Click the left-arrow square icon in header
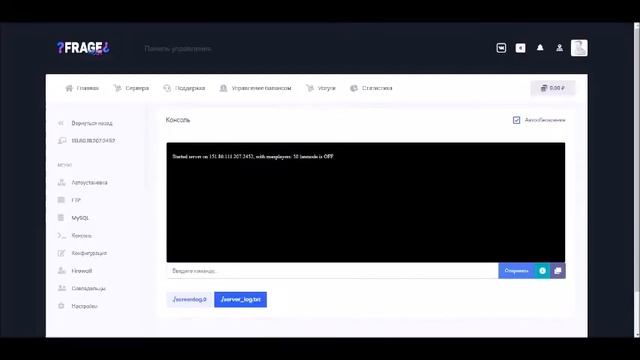Screen dimensions: 640x360 click(x=520, y=48)
